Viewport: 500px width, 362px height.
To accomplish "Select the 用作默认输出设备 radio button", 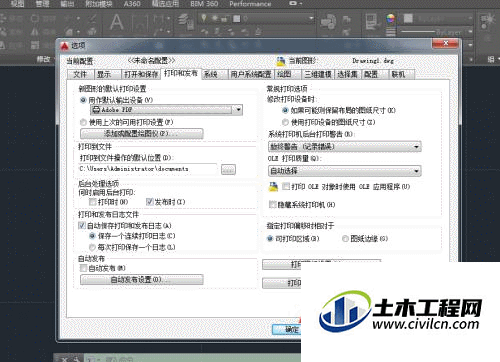I will (x=83, y=100).
